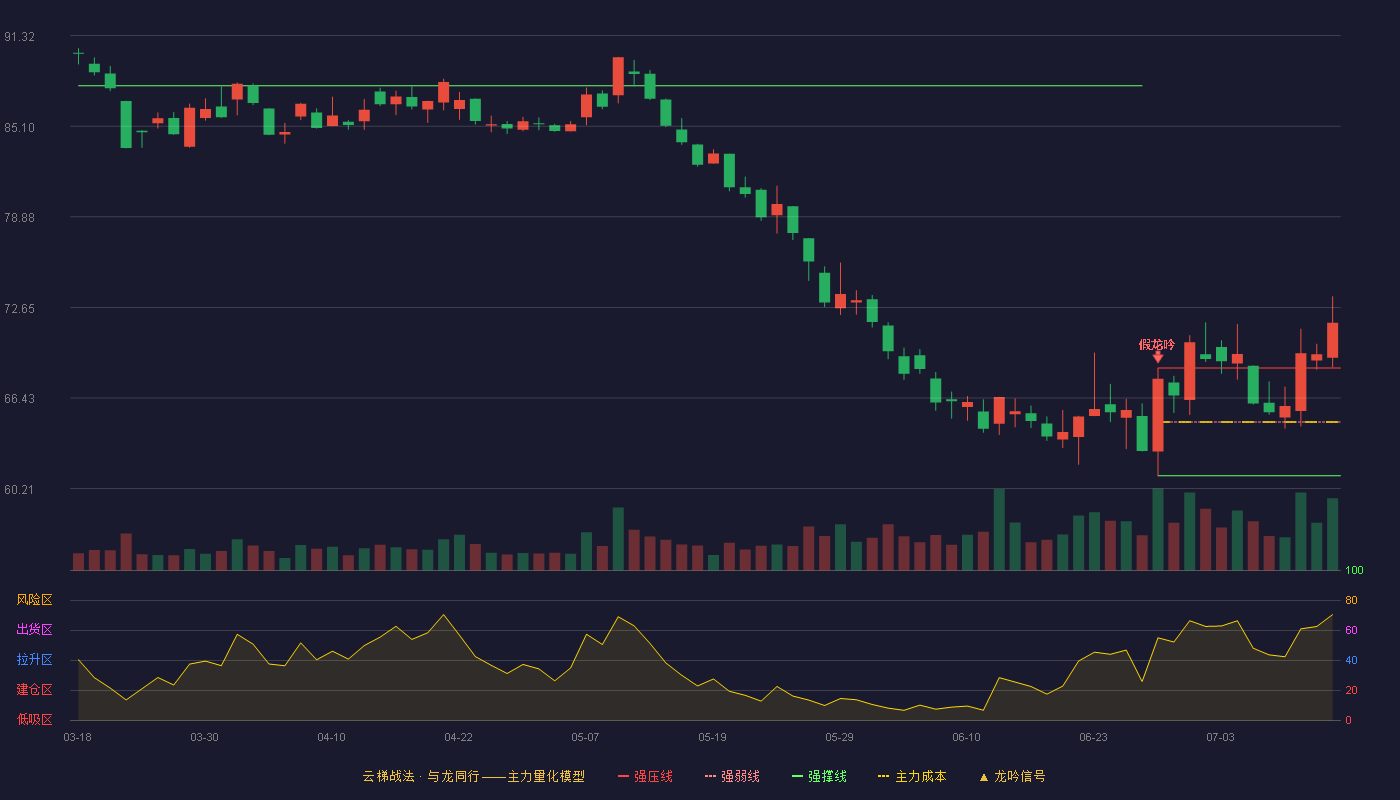Image resolution: width=1400 pixels, height=800 pixels.
Task: Click the 建仓区 zone label
Action: (x=34, y=690)
